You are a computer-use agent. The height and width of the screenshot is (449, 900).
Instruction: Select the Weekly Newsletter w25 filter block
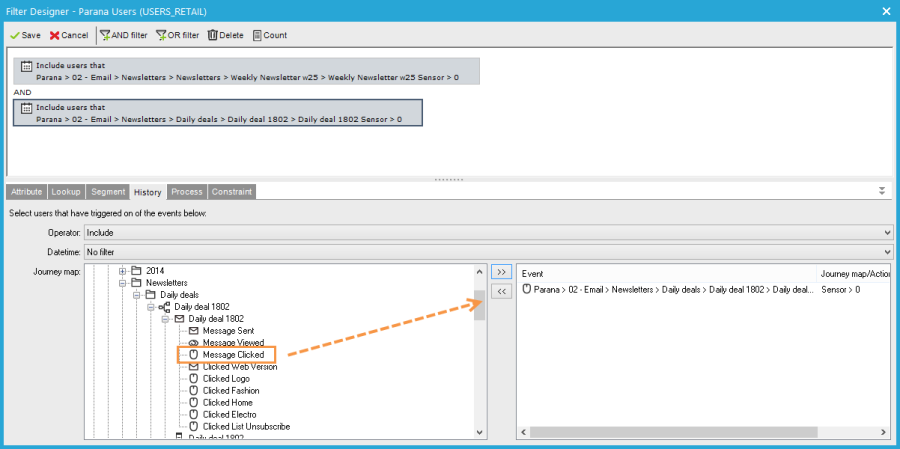(247, 71)
